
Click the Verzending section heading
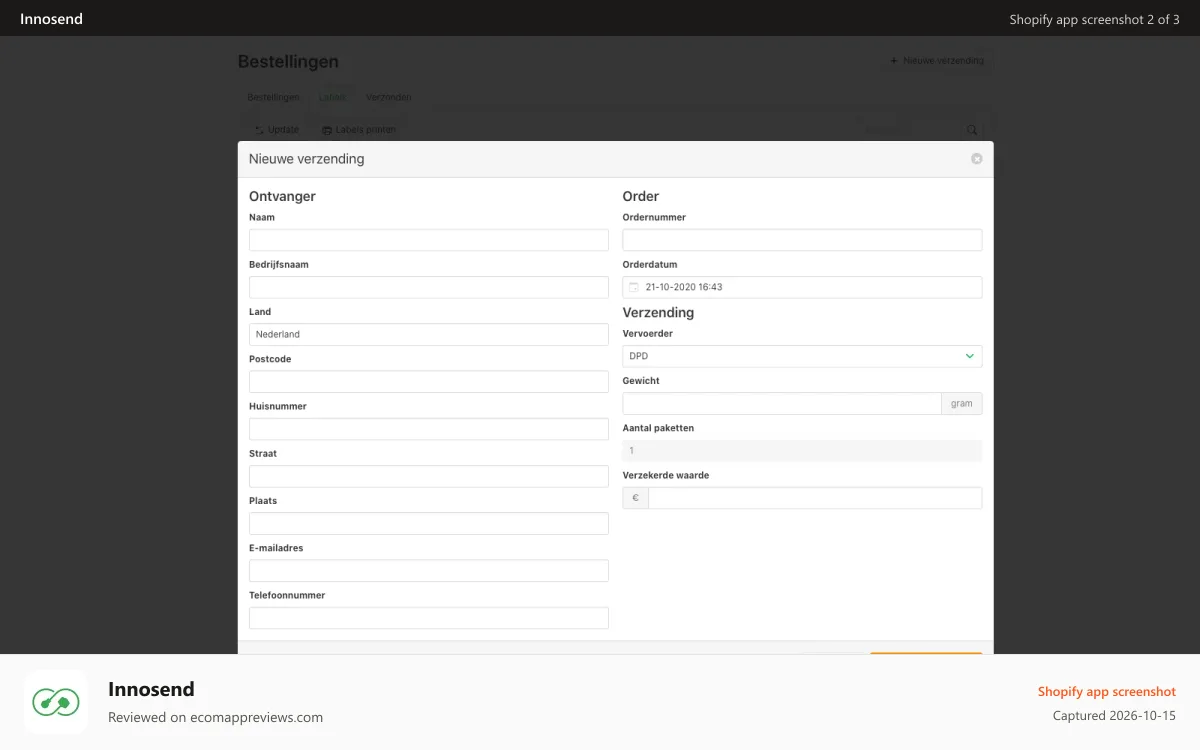(658, 313)
